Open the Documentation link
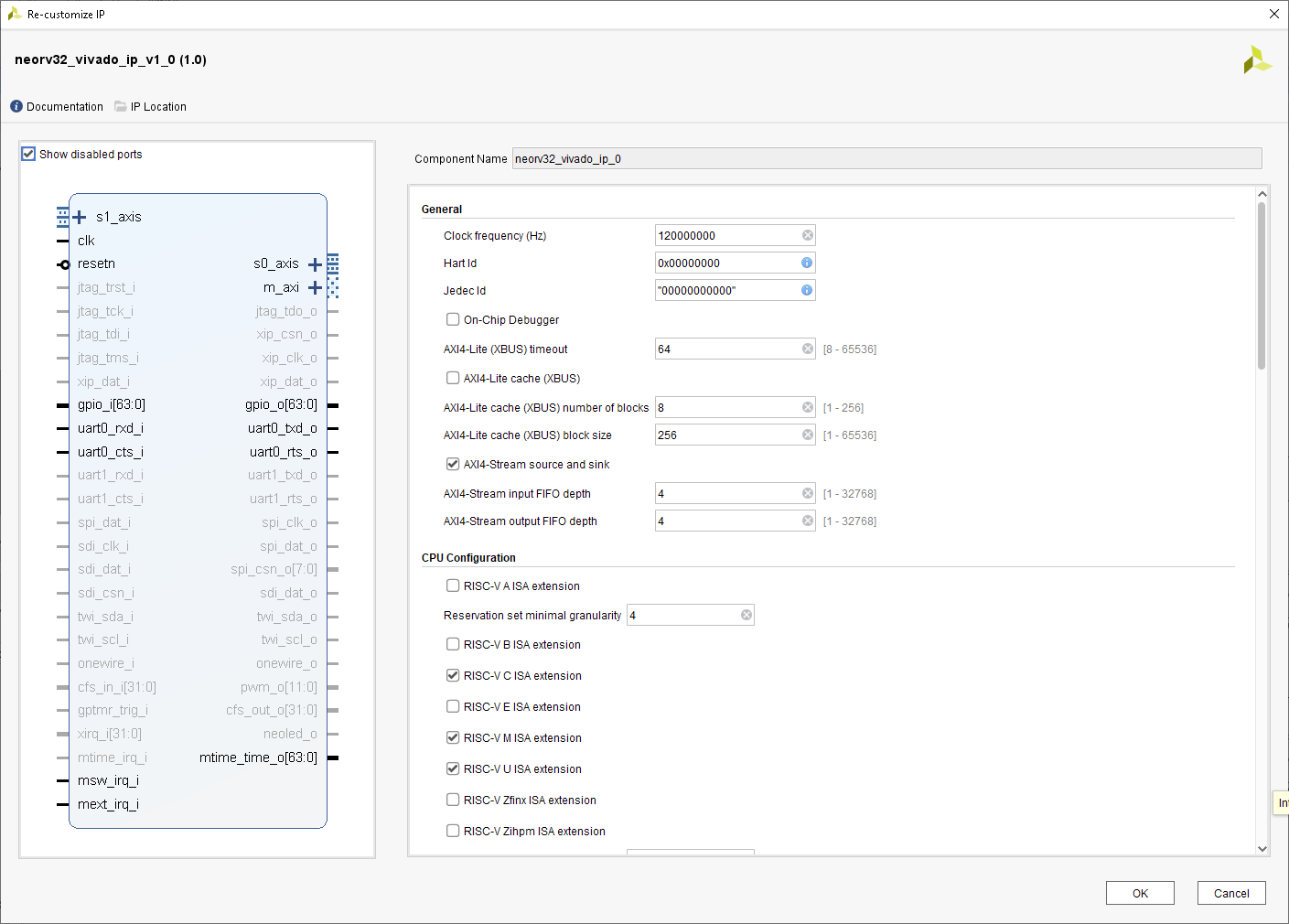This screenshot has height=924, width=1289. coord(65,106)
